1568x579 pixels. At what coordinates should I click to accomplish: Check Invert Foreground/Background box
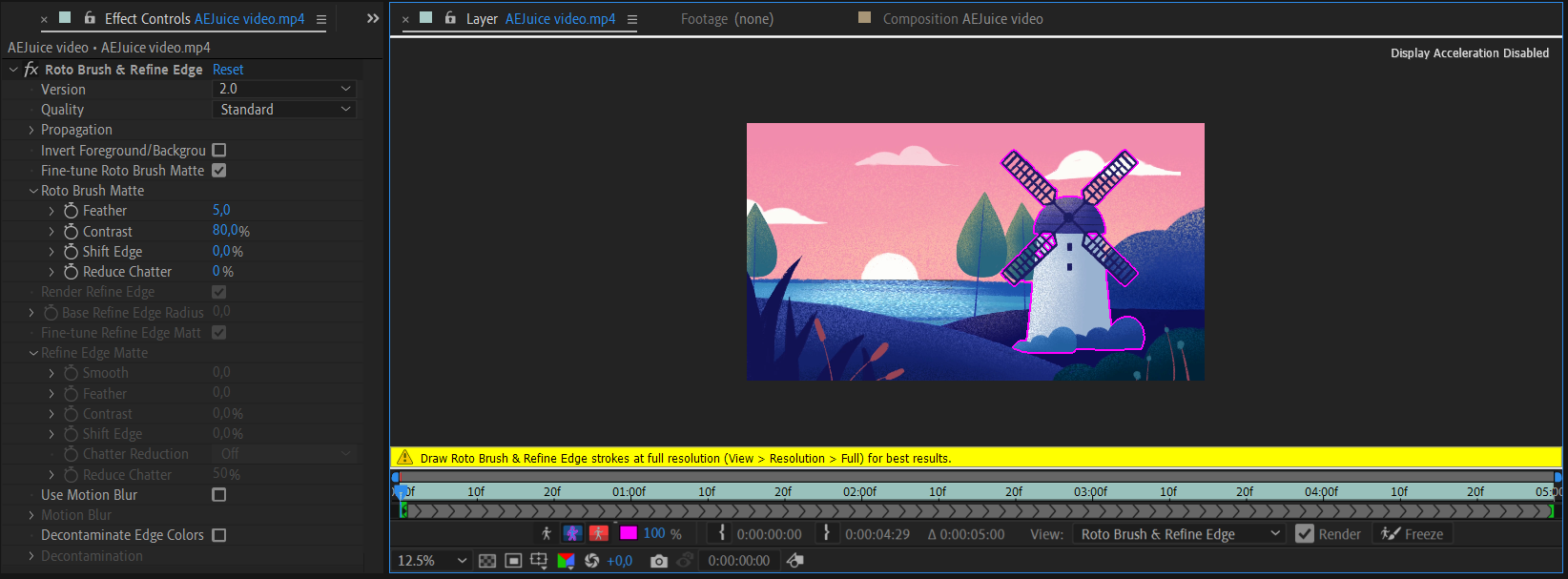pos(219,150)
